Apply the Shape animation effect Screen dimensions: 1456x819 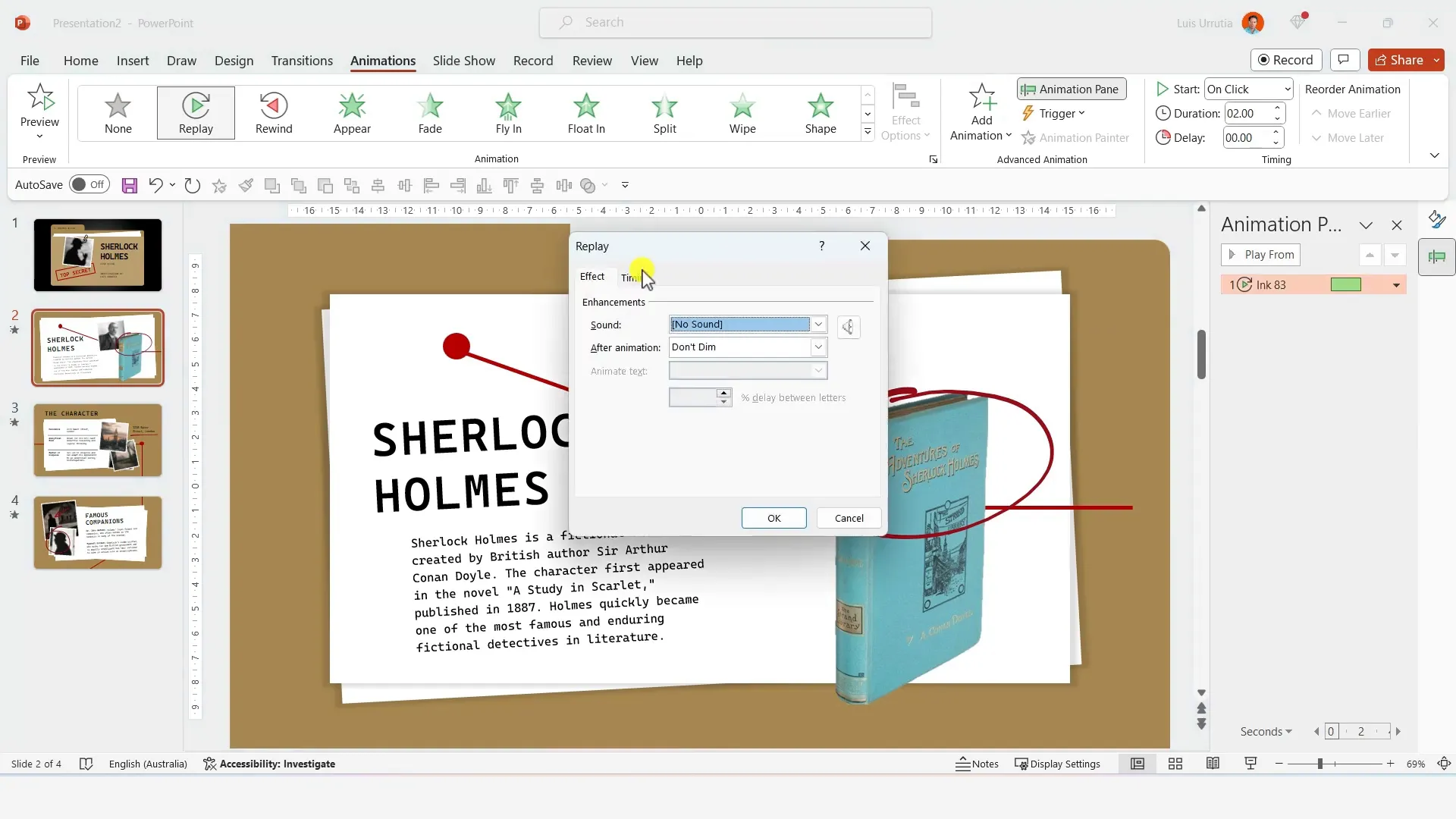pos(821,113)
